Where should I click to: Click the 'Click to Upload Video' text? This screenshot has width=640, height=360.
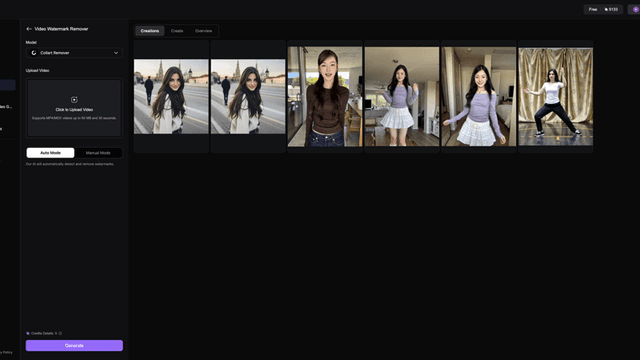coord(74,110)
